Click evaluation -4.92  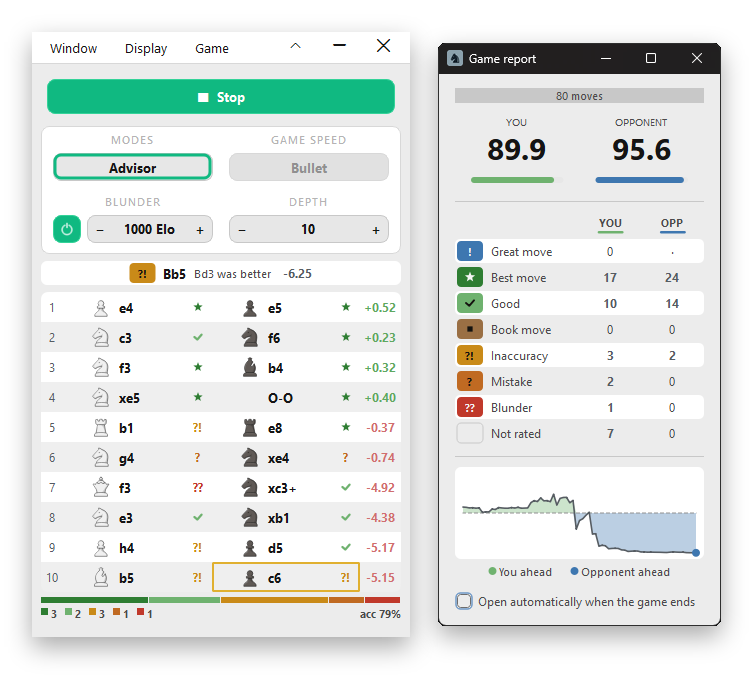pos(380,488)
